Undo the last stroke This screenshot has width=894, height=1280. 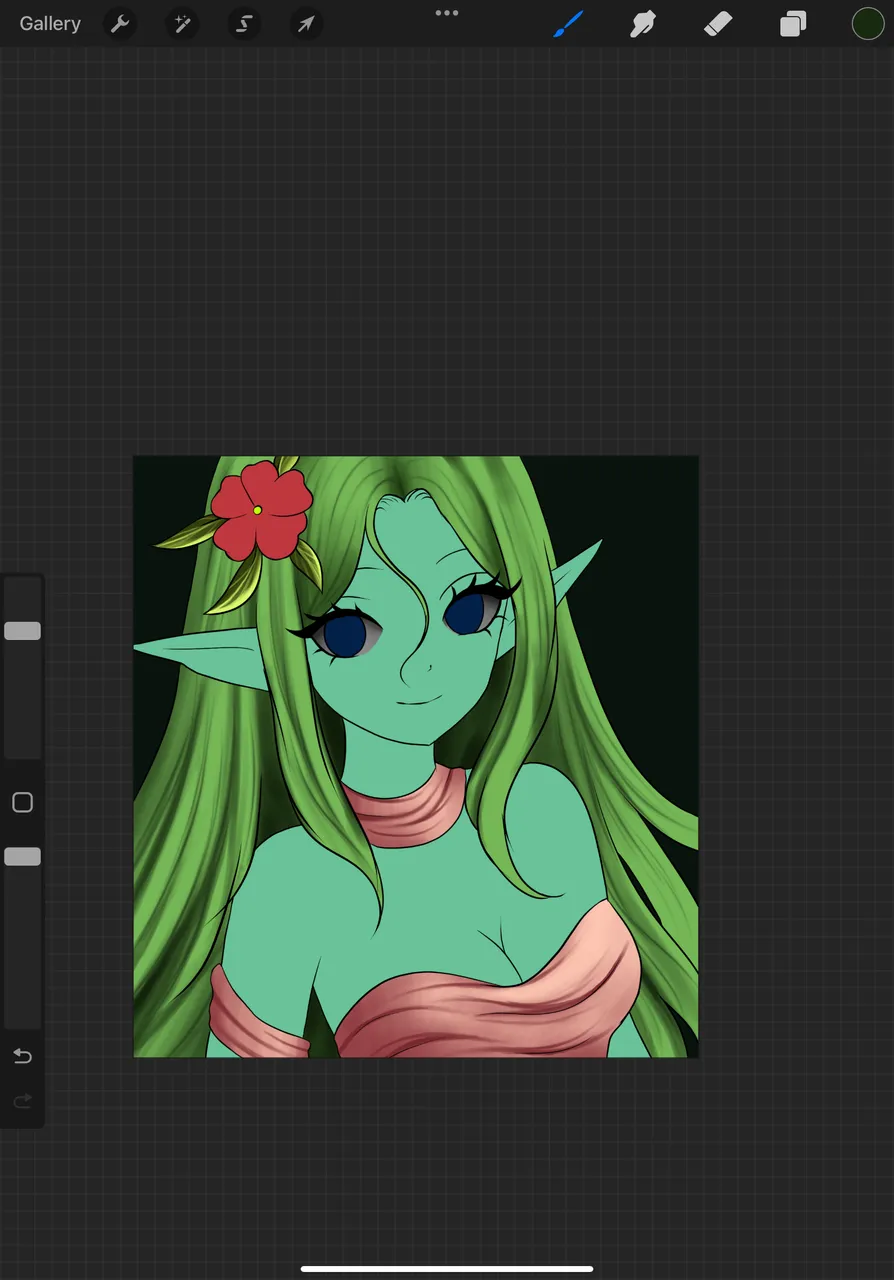pyautogui.click(x=22, y=1056)
